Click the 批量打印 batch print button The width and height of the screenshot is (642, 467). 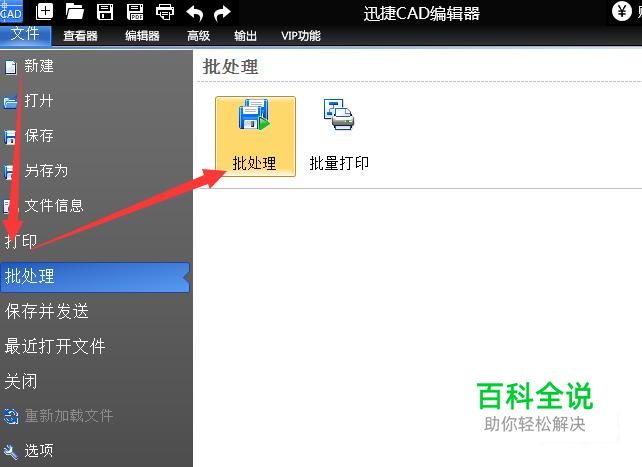pos(339,136)
